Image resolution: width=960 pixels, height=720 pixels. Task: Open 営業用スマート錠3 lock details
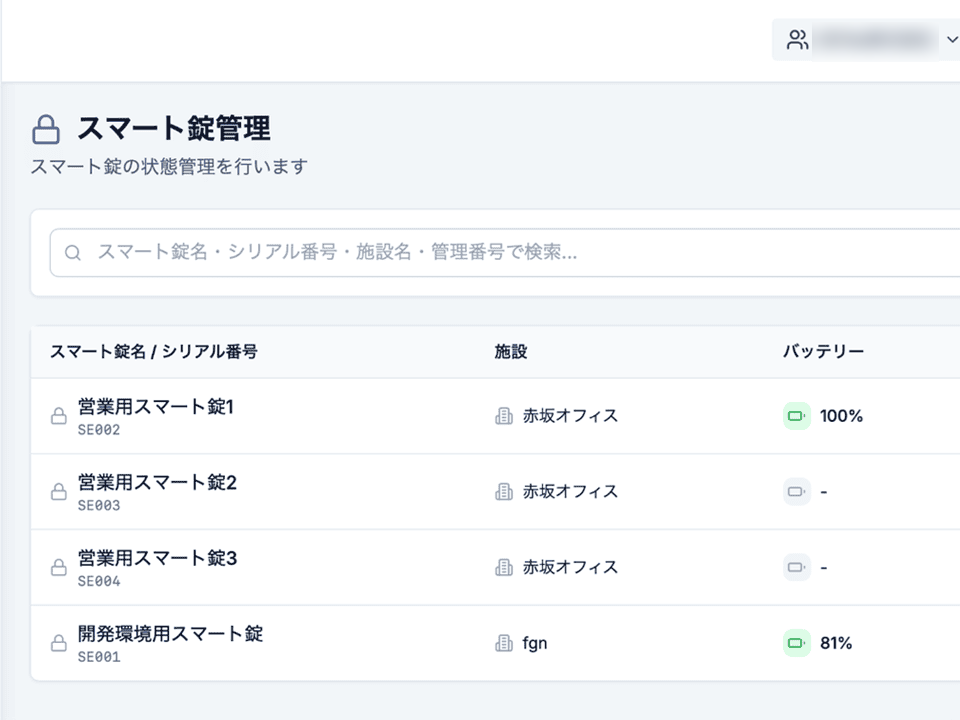(157, 558)
